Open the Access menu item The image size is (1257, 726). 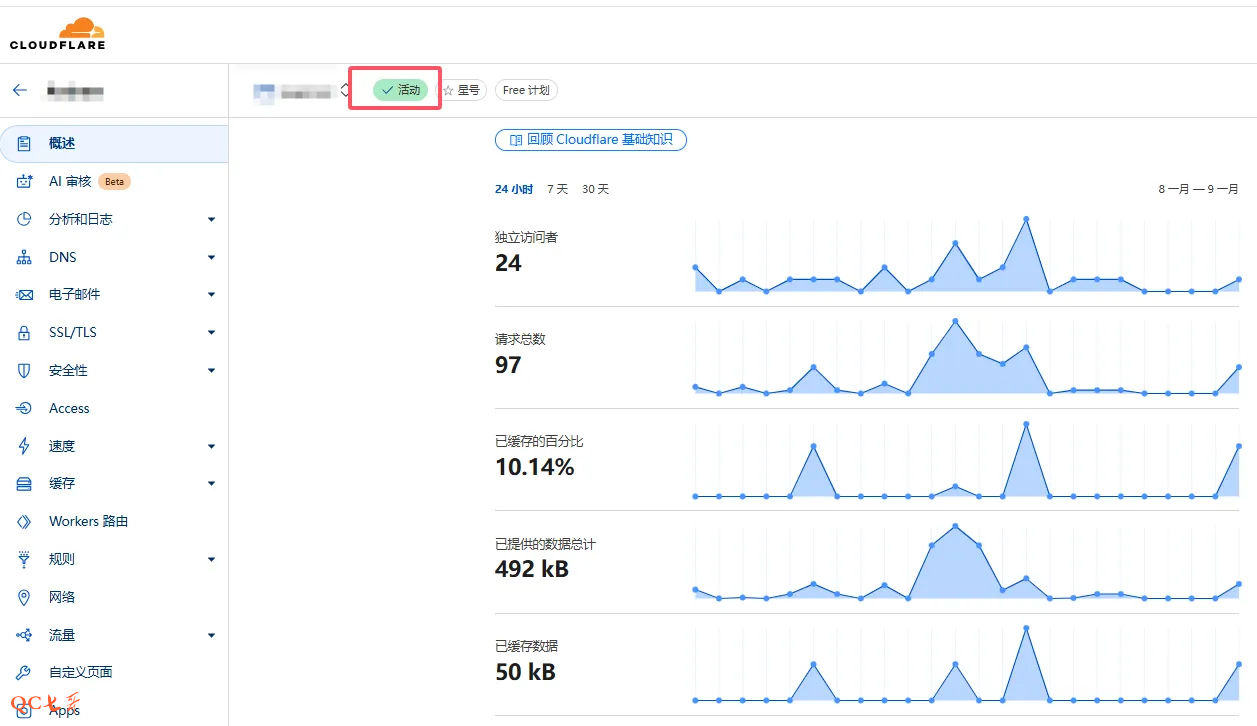pos(69,408)
